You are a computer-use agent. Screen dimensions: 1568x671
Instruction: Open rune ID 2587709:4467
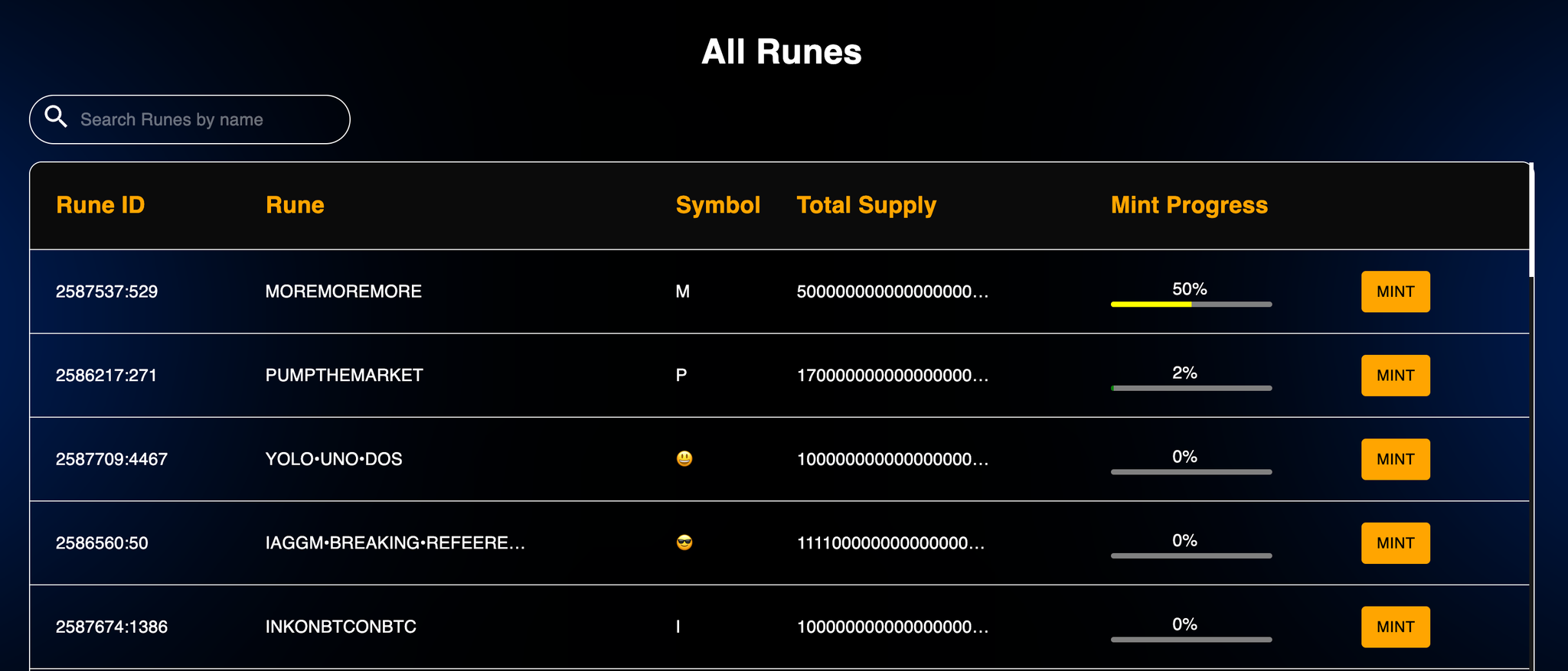[x=112, y=459]
